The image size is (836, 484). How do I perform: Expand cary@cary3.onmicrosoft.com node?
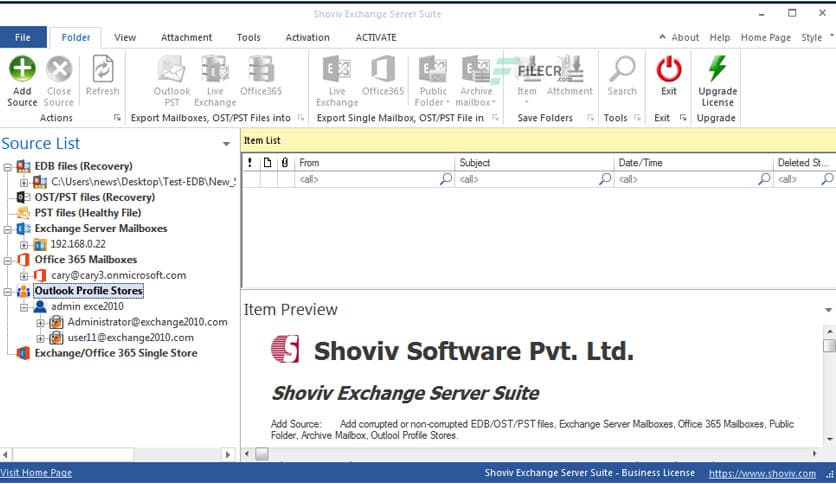click(24, 276)
